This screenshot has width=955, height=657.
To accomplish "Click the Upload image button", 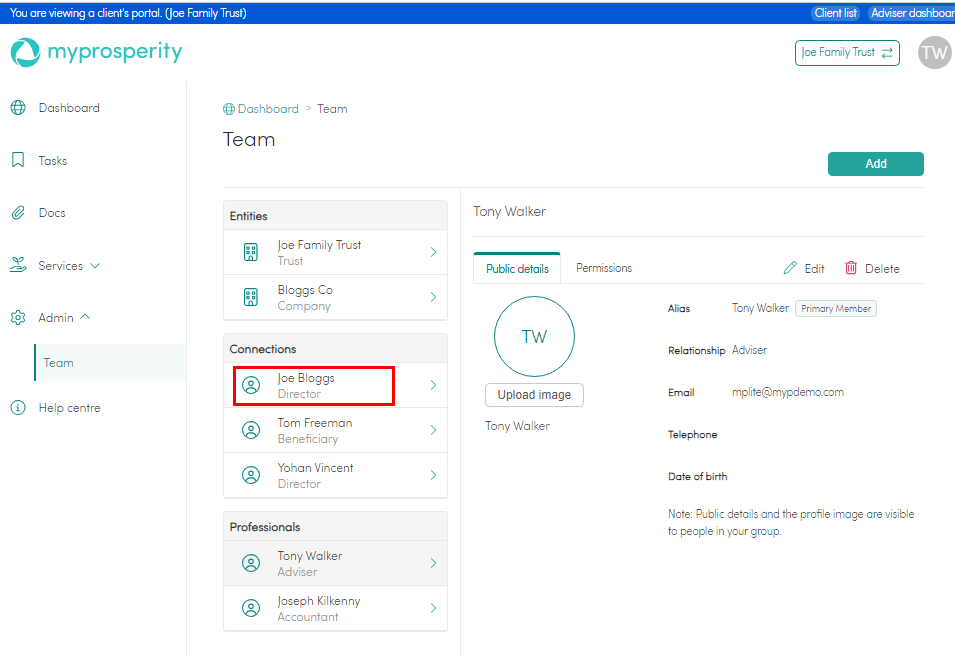I will pyautogui.click(x=534, y=395).
